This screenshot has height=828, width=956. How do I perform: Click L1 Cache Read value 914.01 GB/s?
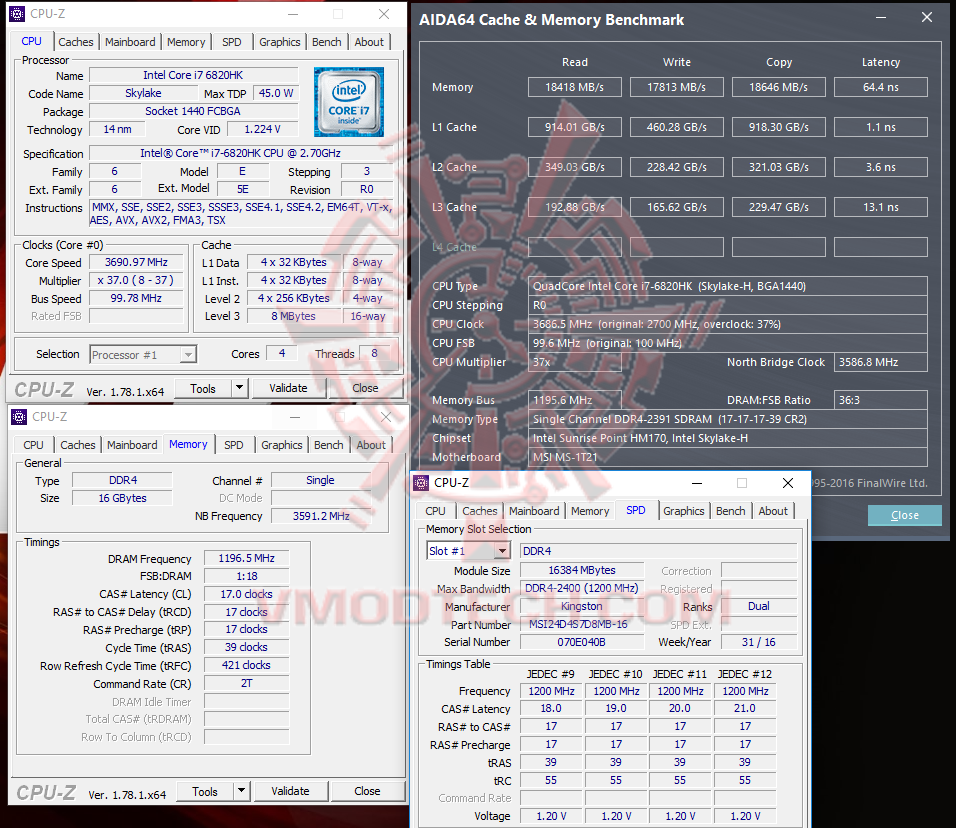tap(574, 127)
